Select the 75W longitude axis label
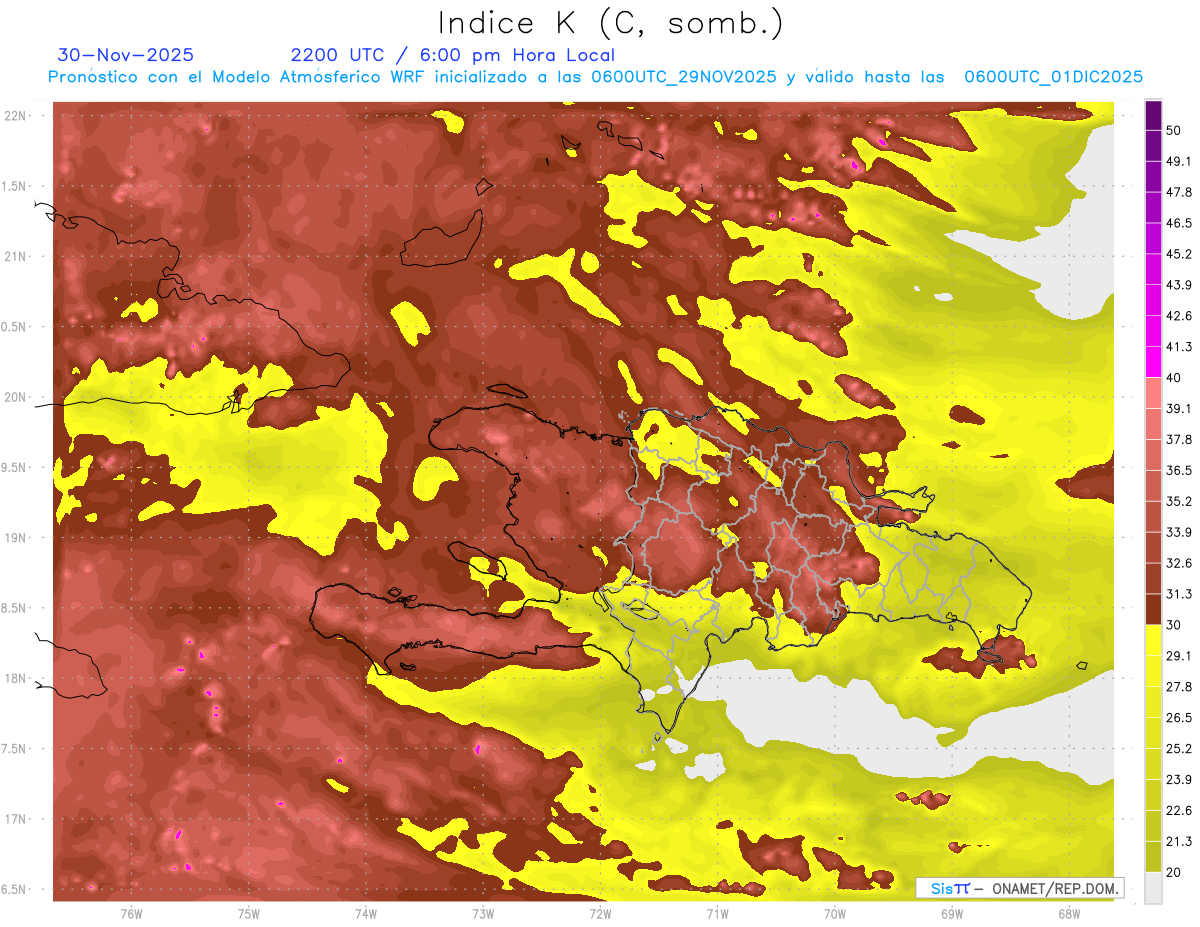 [x=249, y=913]
